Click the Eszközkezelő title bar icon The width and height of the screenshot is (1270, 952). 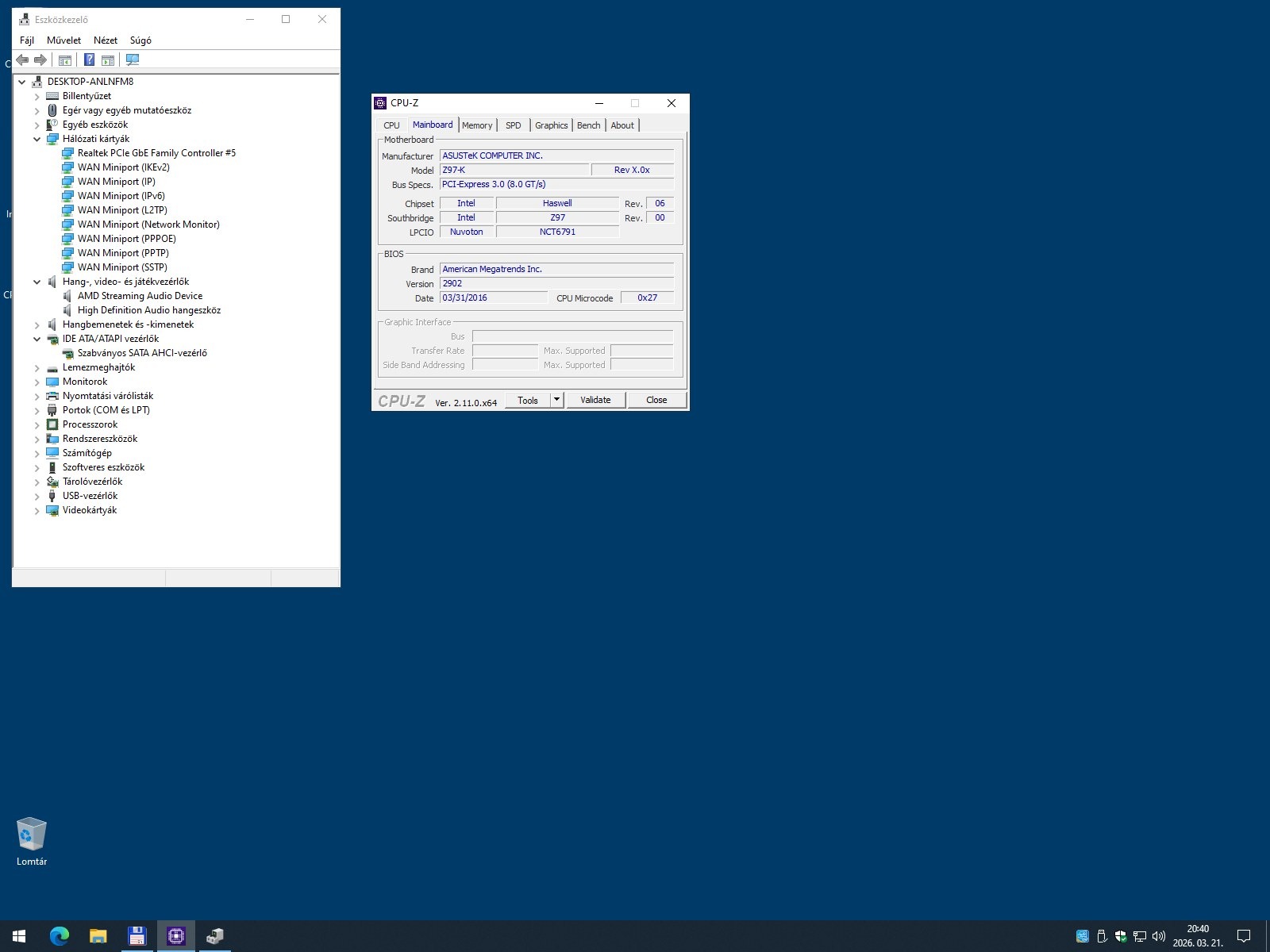coord(24,19)
